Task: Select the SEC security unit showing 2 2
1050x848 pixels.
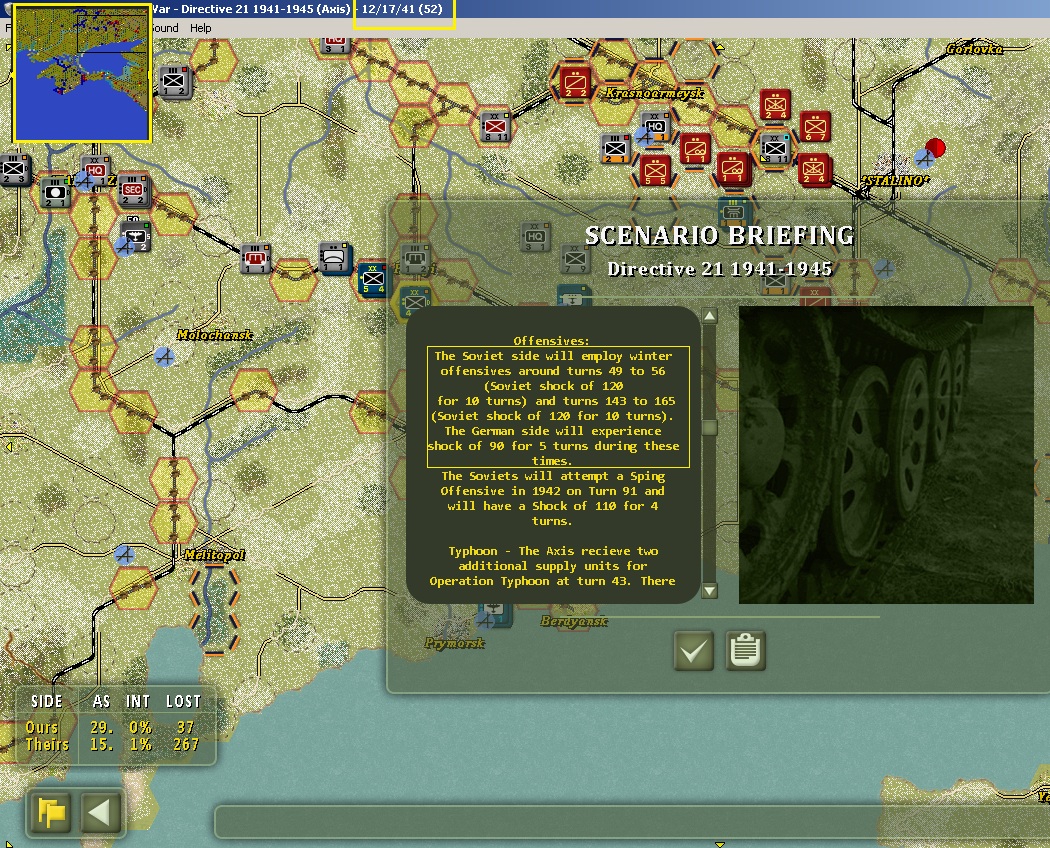Action: 133,191
